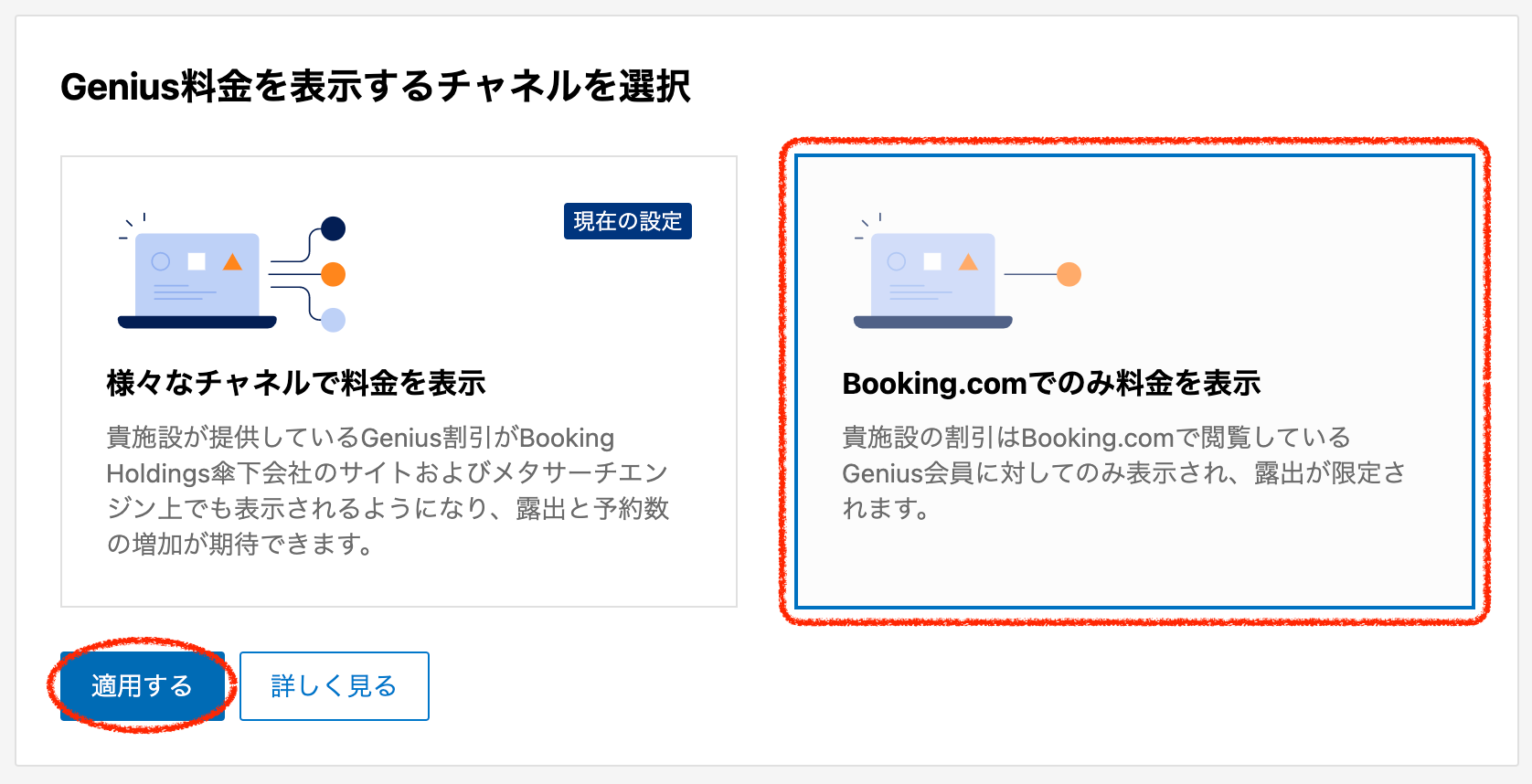
Task: Click the white square on left laptop screen
Action: [x=197, y=261]
